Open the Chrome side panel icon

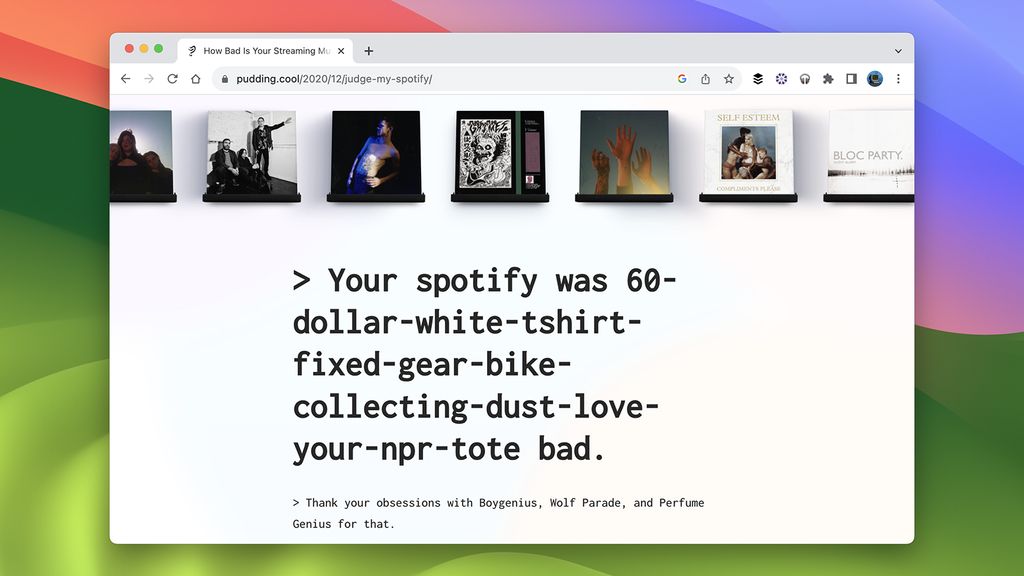852,78
